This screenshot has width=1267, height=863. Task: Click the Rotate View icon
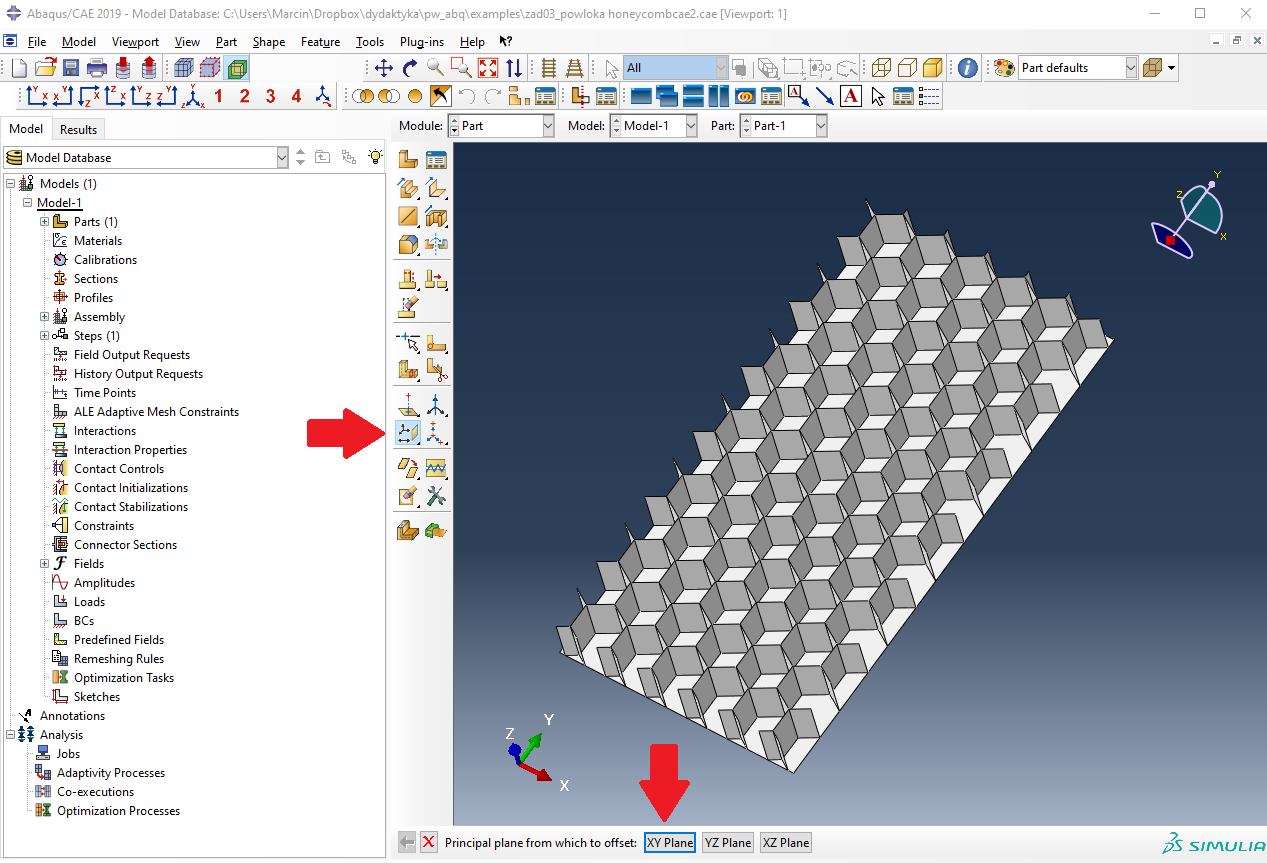tap(409, 68)
